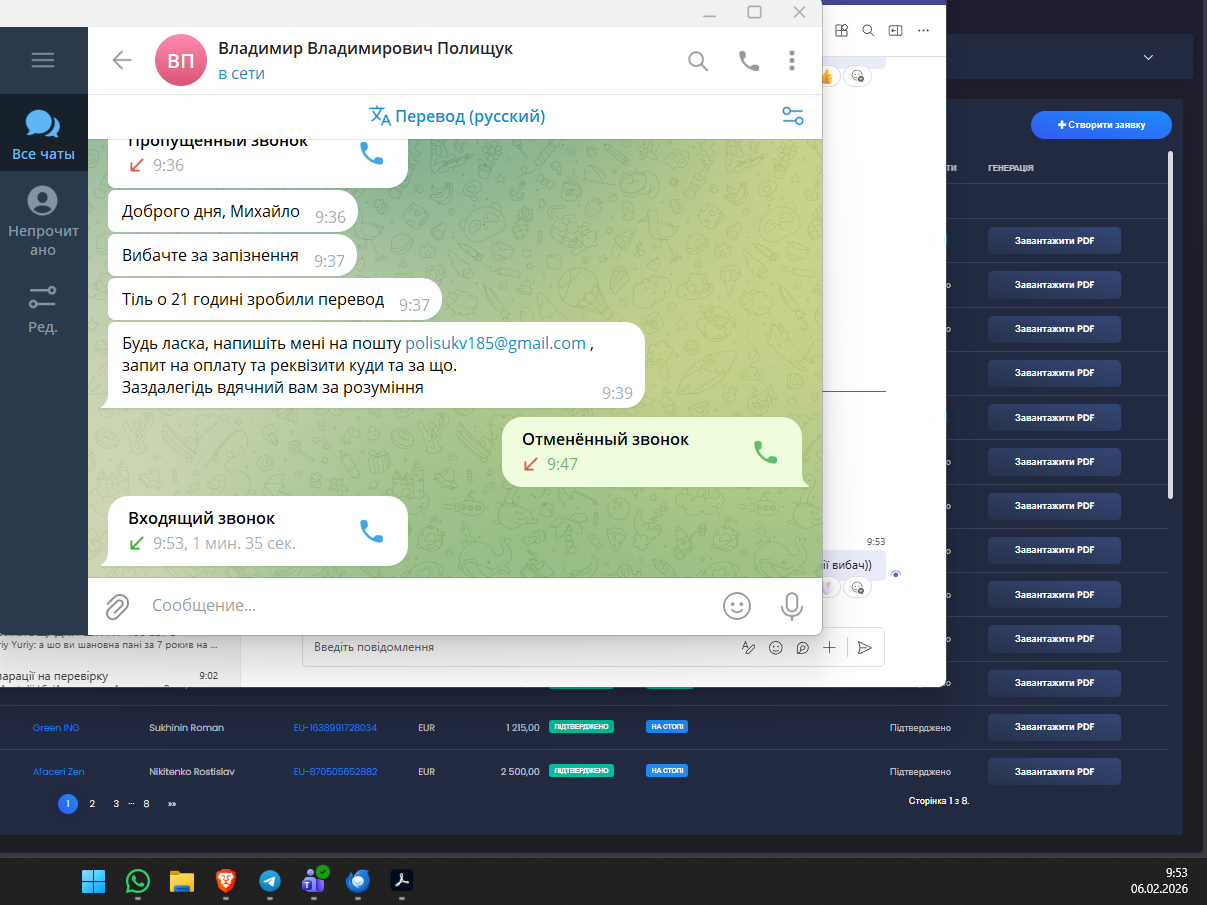Click the topmost Завантажити PDF button
This screenshot has width=1207, height=905.
pyautogui.click(x=1054, y=241)
